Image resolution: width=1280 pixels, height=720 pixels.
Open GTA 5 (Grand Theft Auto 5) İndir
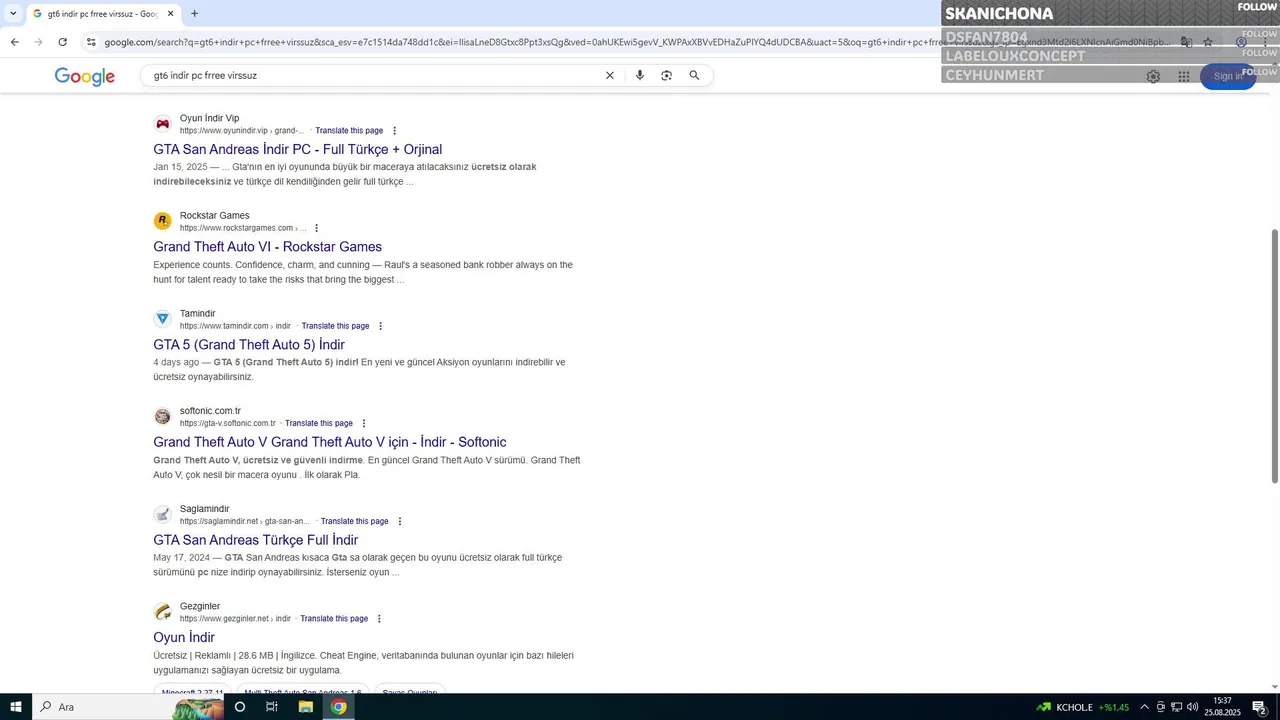click(249, 345)
